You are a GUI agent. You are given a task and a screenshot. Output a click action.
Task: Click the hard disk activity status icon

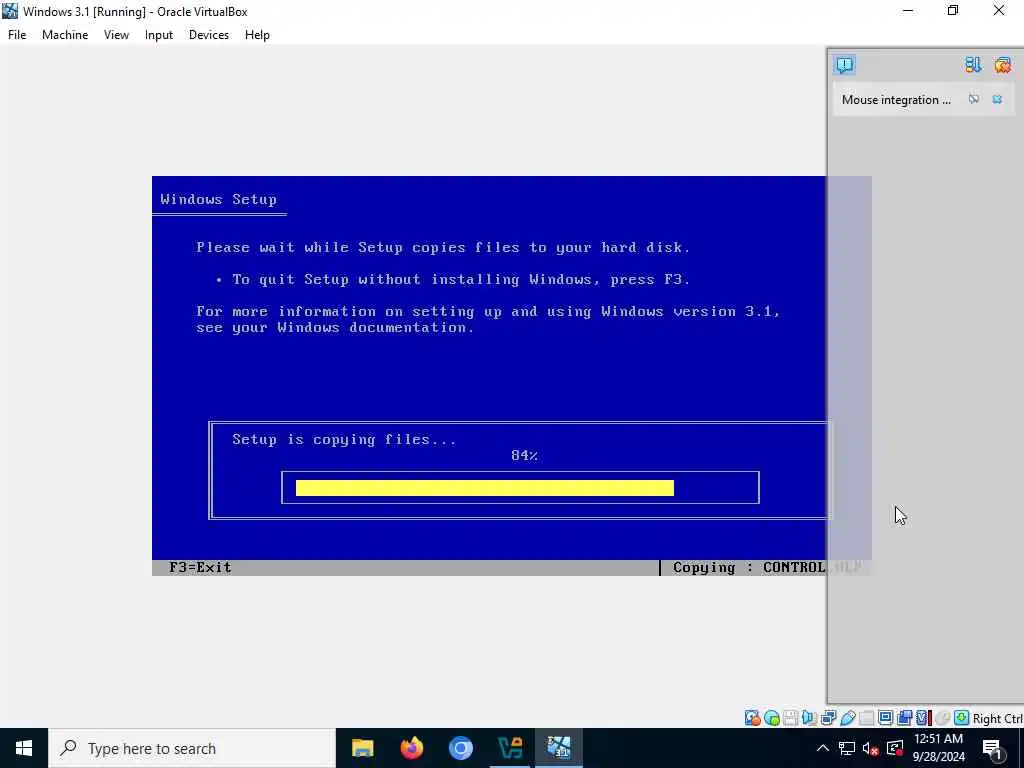click(x=752, y=718)
